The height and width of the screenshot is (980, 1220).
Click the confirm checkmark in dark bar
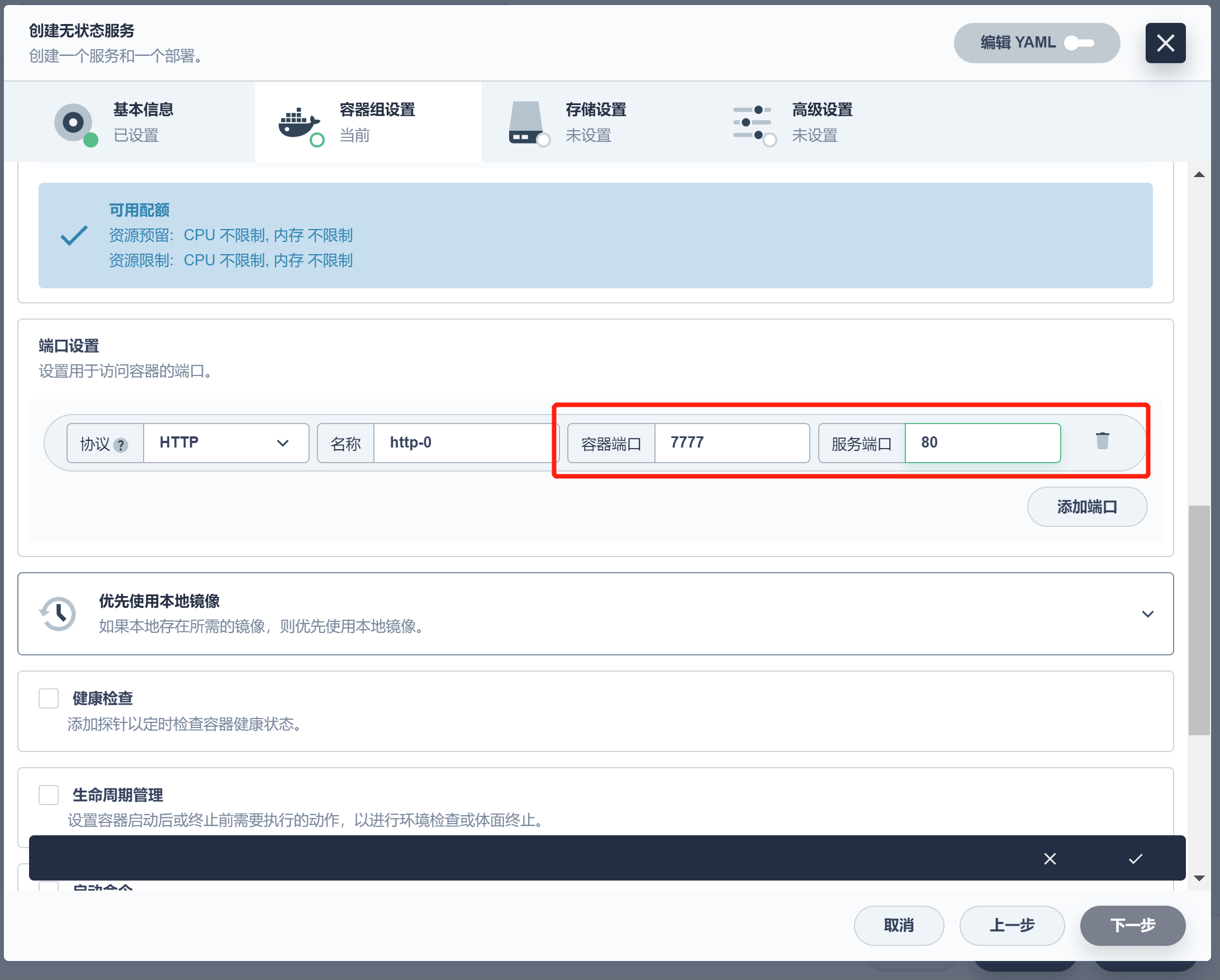(x=1135, y=858)
